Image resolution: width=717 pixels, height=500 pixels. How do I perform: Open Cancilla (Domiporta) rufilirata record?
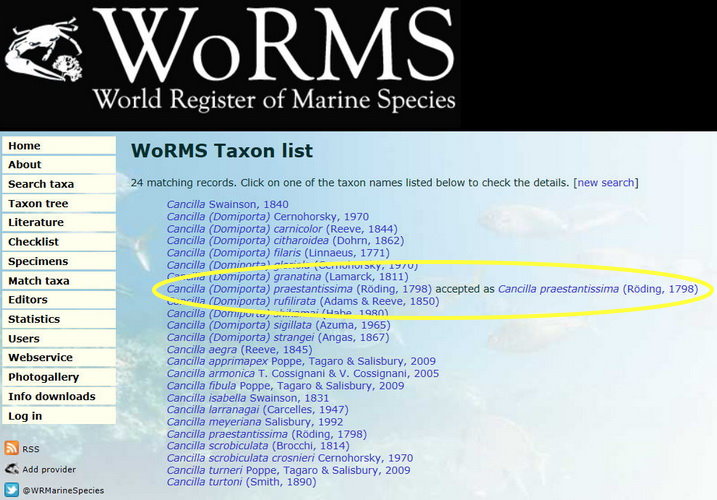coord(303,301)
